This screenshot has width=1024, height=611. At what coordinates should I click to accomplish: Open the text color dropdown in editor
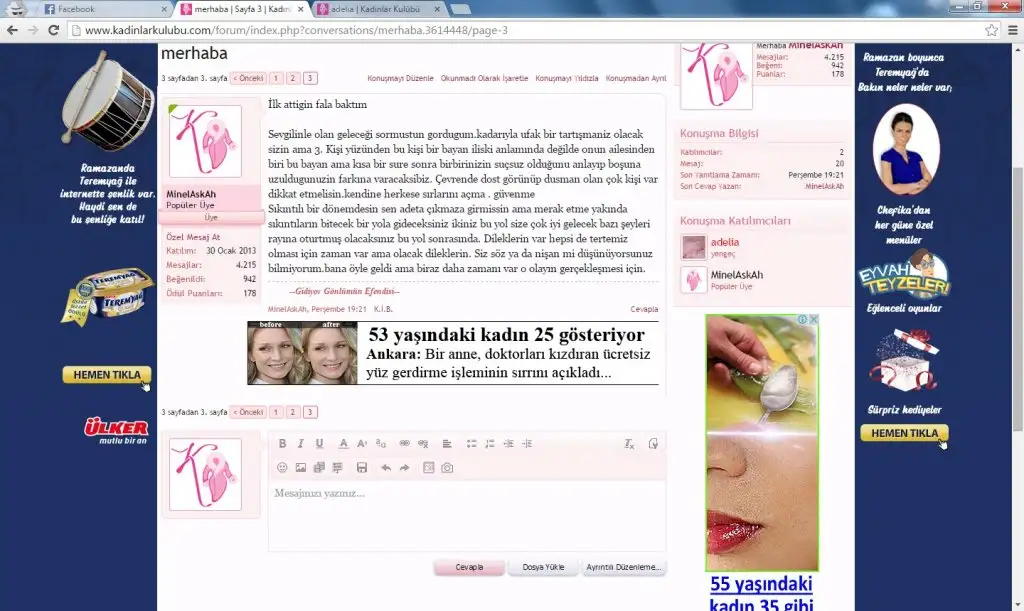(343, 444)
